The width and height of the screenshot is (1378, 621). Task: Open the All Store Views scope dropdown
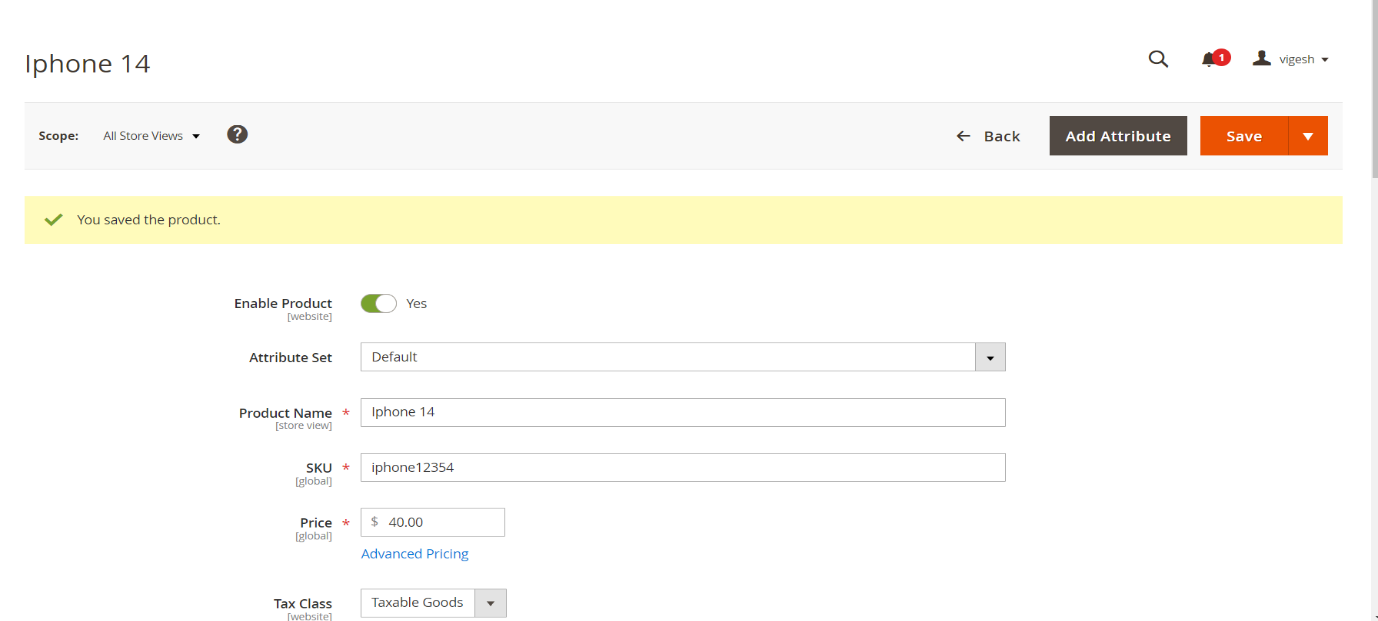tap(151, 136)
